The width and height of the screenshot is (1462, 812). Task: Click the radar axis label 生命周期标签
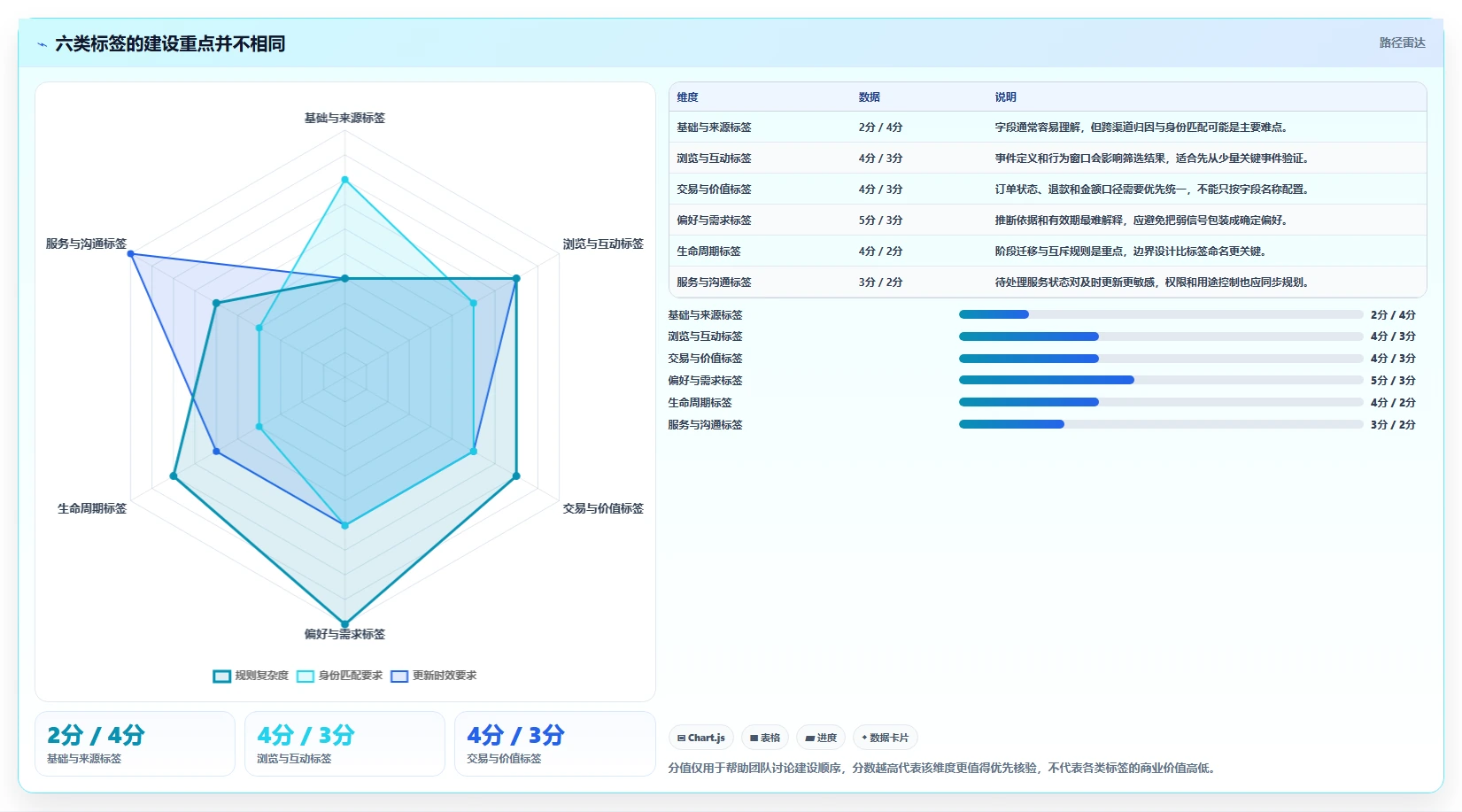tap(92, 508)
